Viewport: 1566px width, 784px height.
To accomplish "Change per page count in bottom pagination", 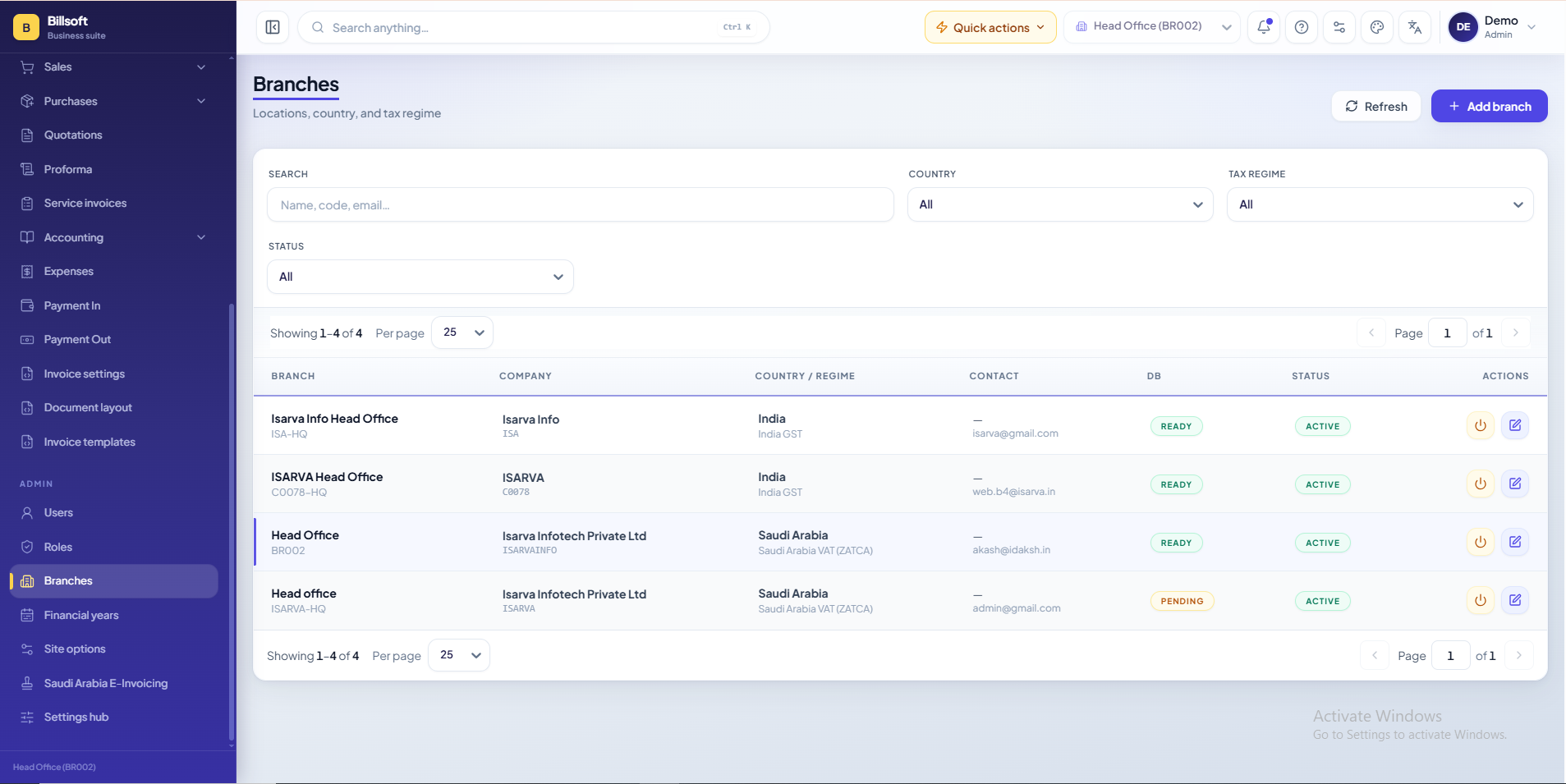I will pos(459,655).
